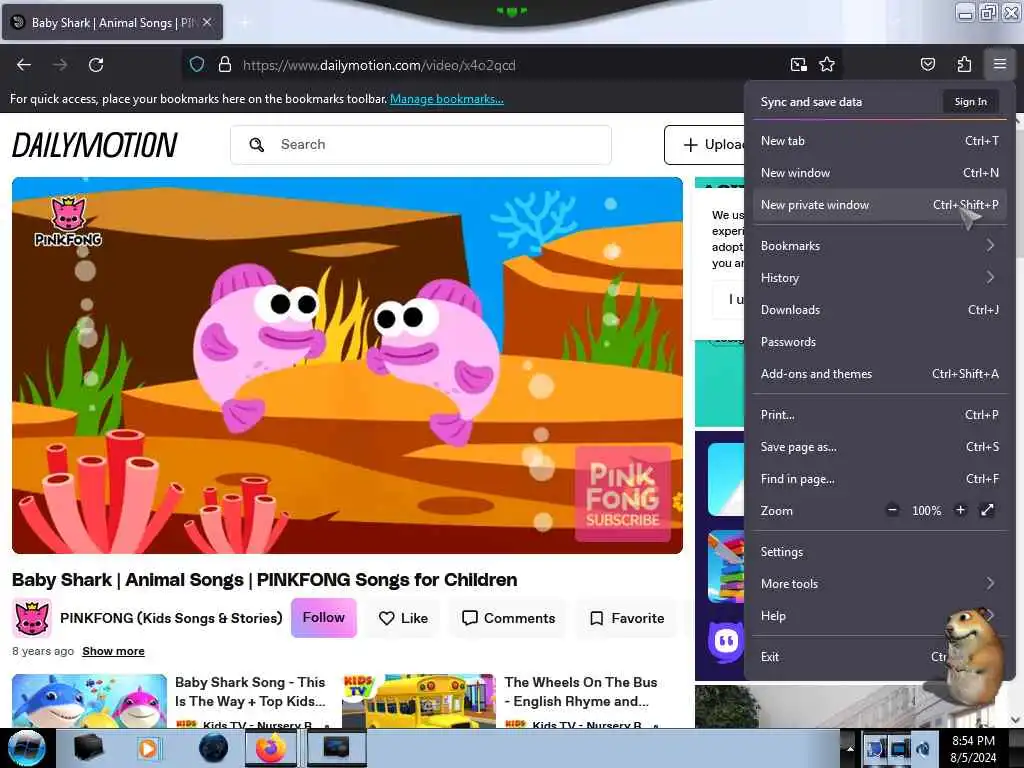Expand the More tools submenu
Screen dimensions: 1024x768
point(880,583)
